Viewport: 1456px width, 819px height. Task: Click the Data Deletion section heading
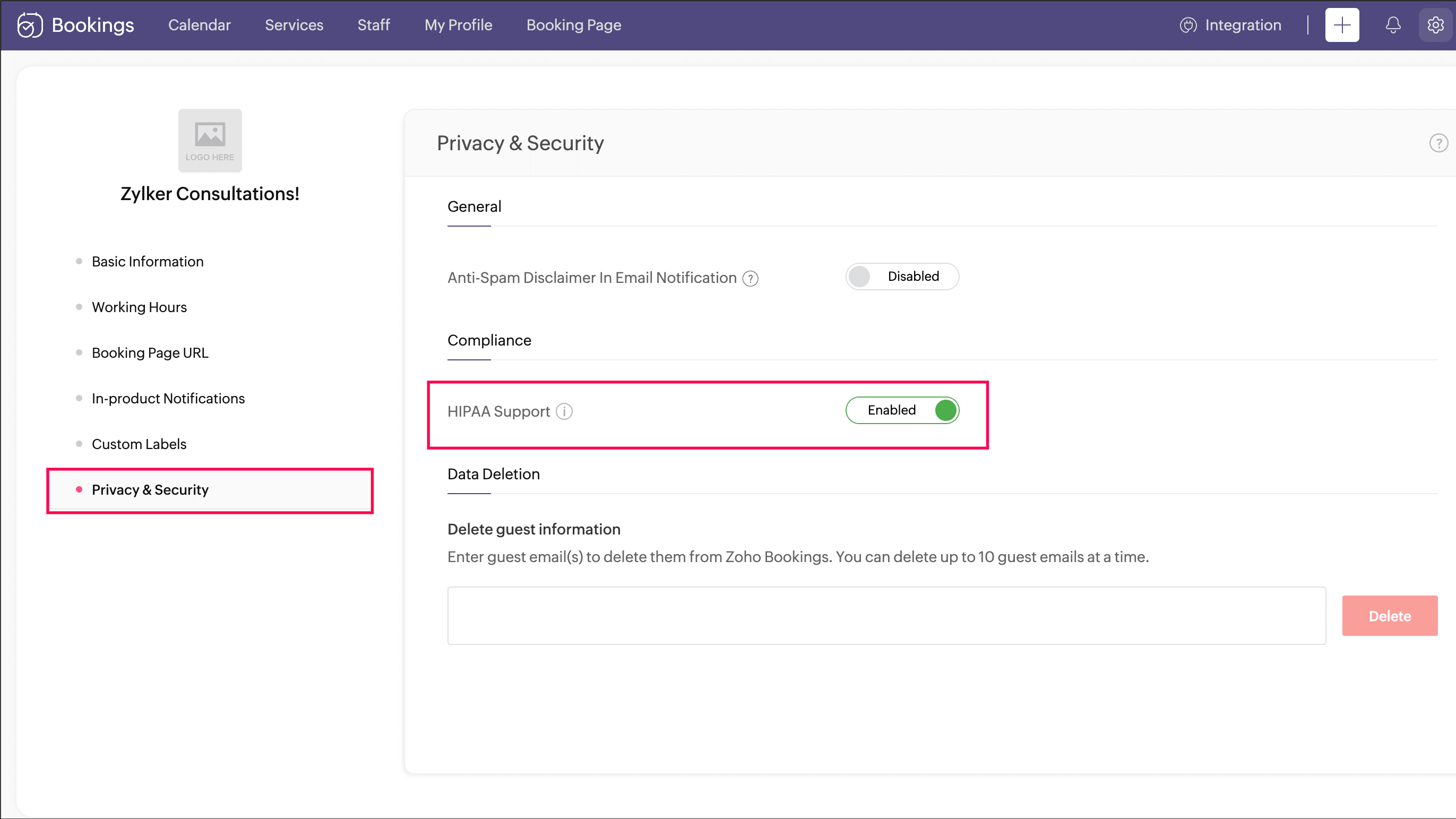click(494, 474)
